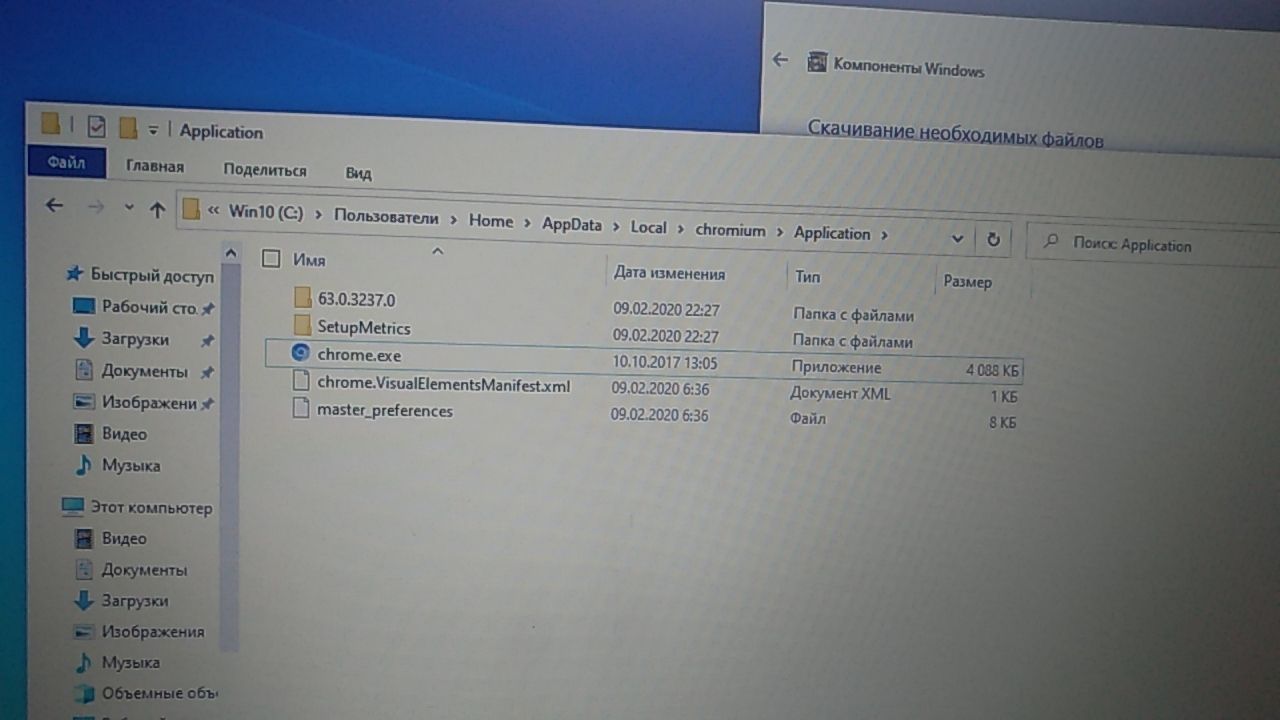Image resolution: width=1280 pixels, height=720 pixels.
Task: Open Быстрый доступ in the sidebar
Action: 152,275
